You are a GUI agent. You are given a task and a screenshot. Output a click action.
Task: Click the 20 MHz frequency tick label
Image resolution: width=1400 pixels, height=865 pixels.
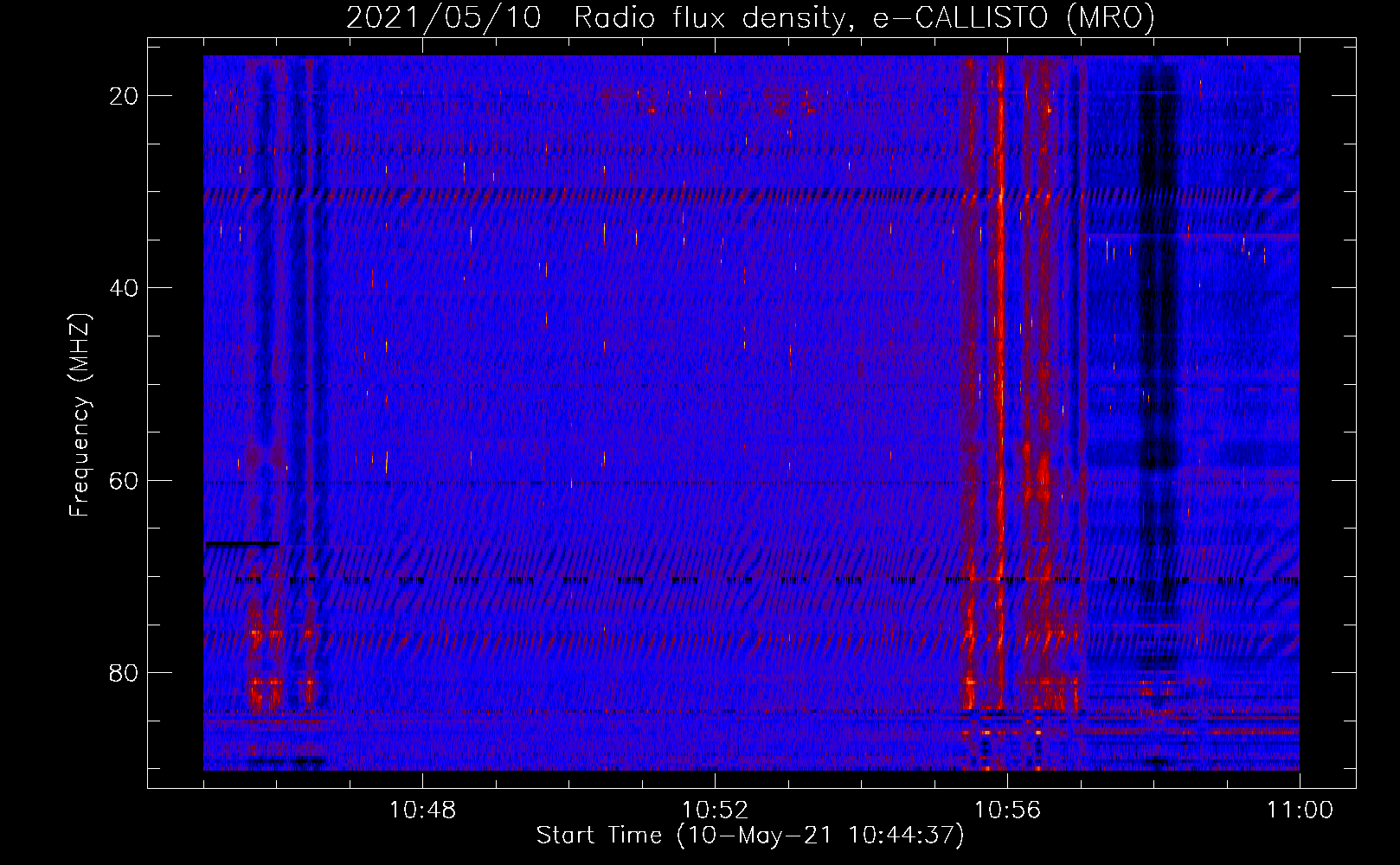[124, 96]
